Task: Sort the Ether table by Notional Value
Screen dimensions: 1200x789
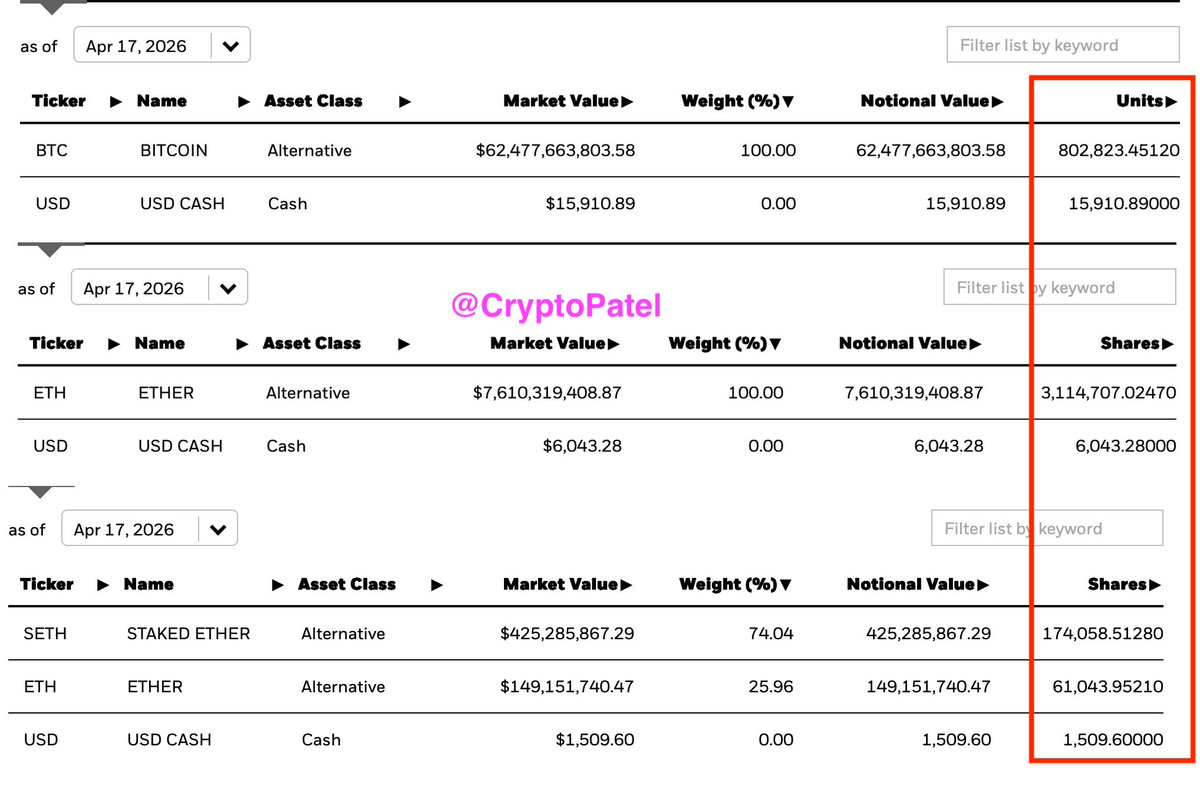Action: click(909, 343)
